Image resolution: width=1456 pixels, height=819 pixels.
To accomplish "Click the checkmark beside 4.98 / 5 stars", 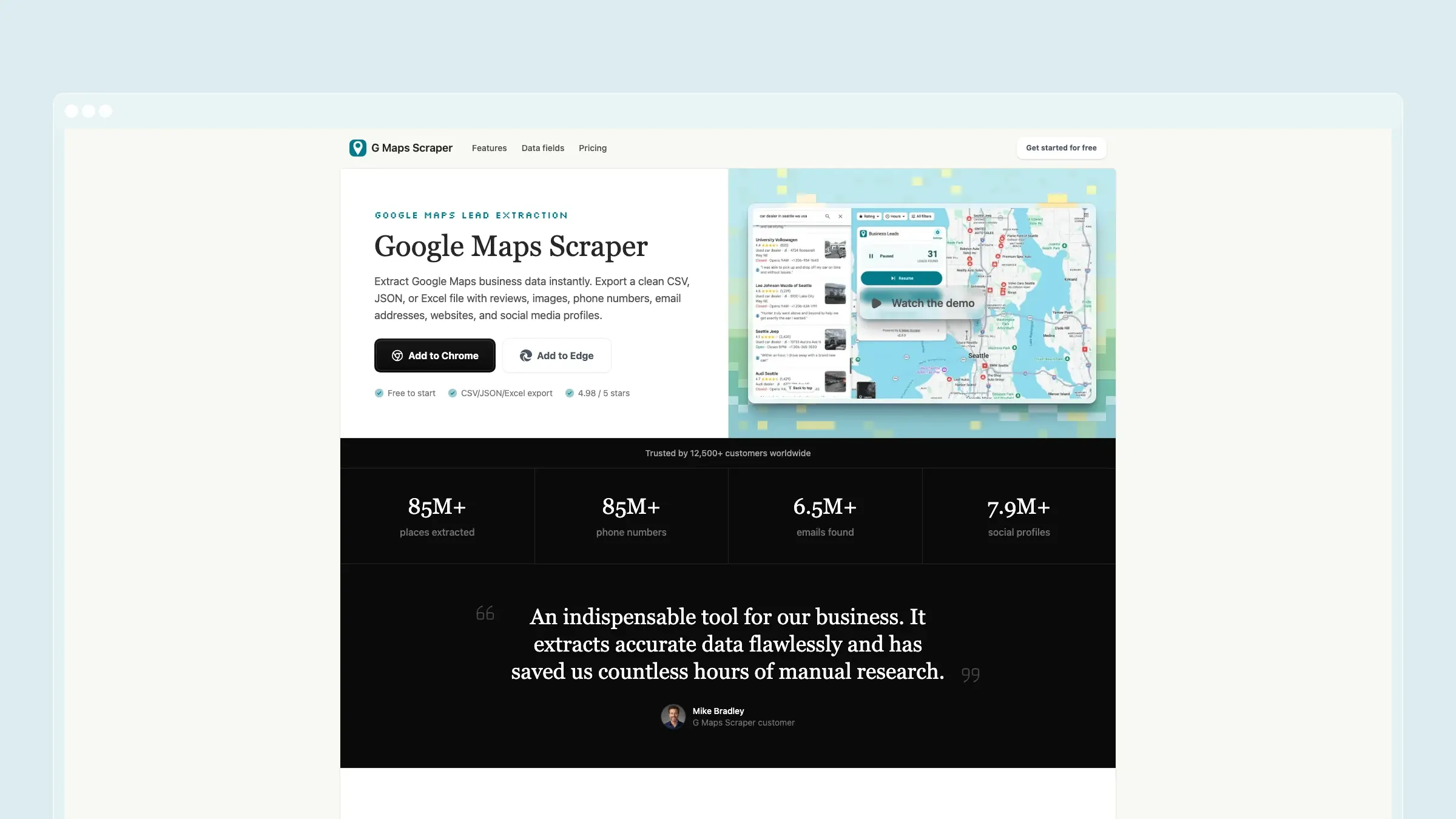I will click(570, 393).
